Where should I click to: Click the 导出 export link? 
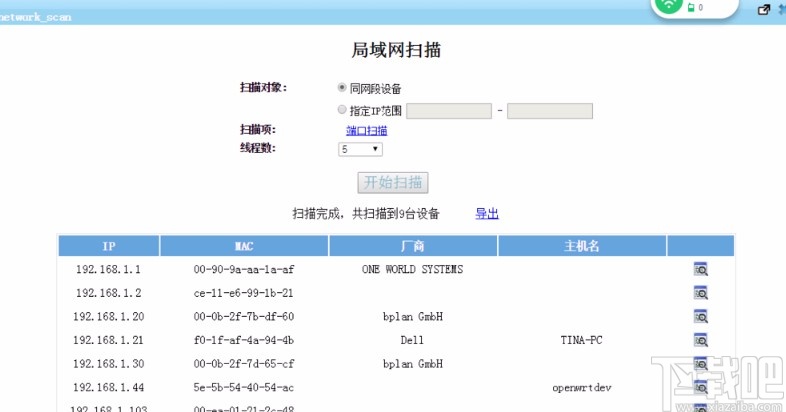click(x=487, y=214)
